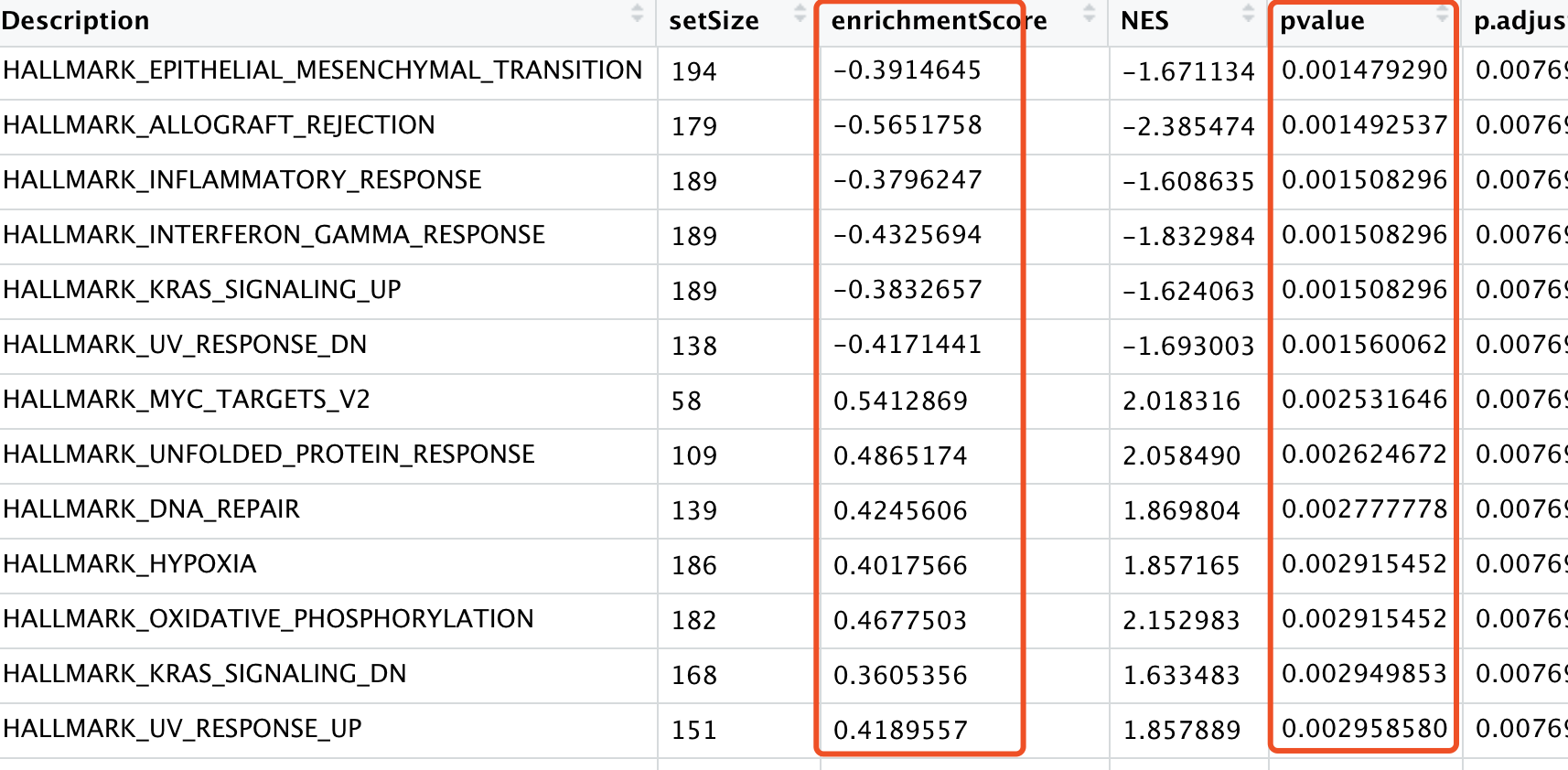The height and width of the screenshot is (770, 1568).
Task: Click setSize value 151
Action: (694, 730)
